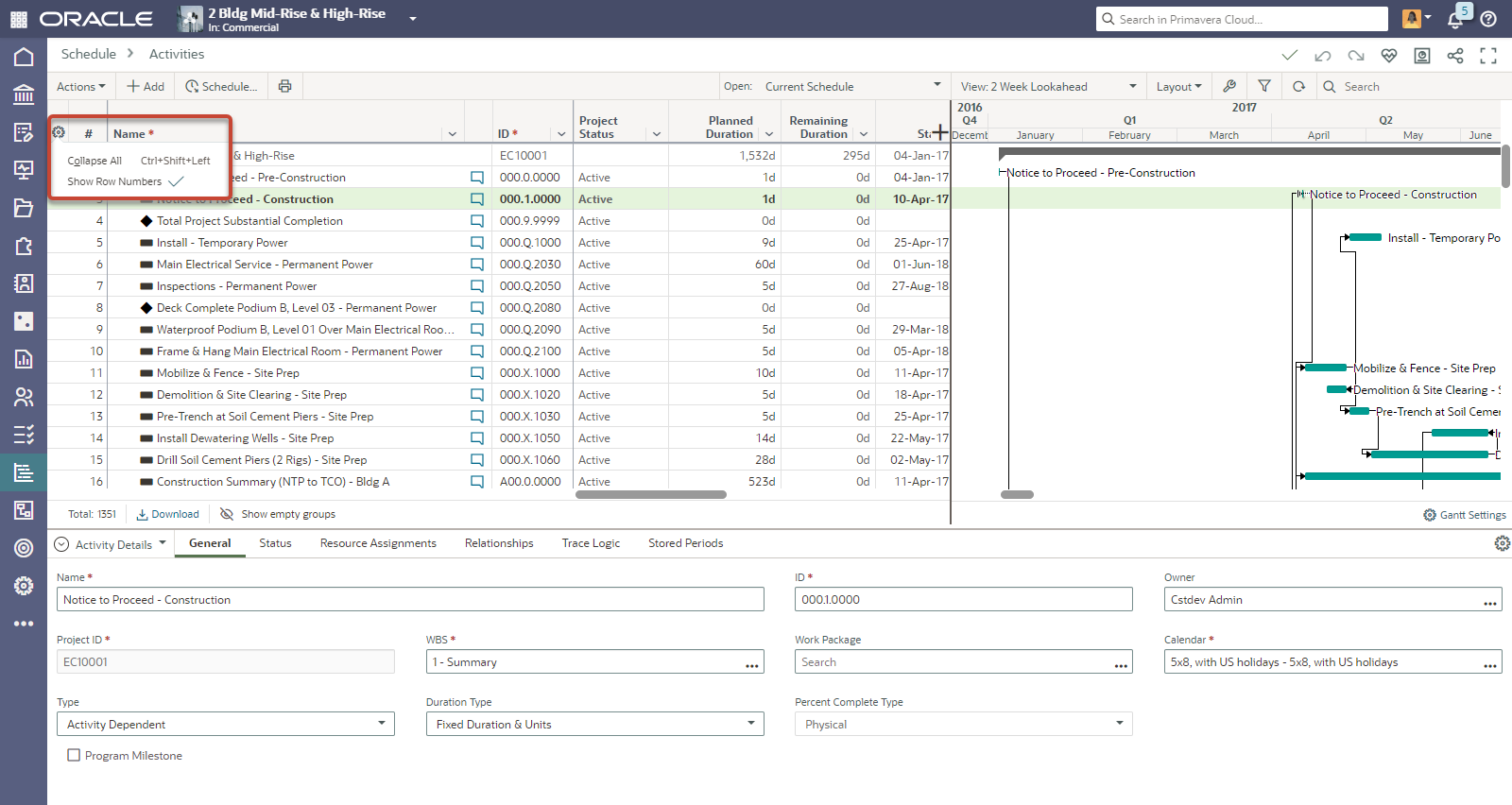Switch to the Stored Periods tab
Screen dimensions: 1512x805
click(685, 543)
